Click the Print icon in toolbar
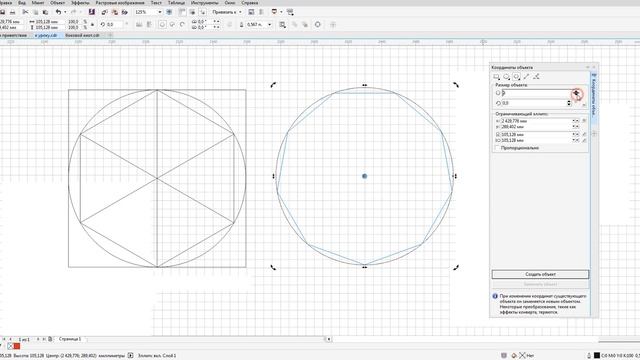640x360 pixels. pos(12,12)
